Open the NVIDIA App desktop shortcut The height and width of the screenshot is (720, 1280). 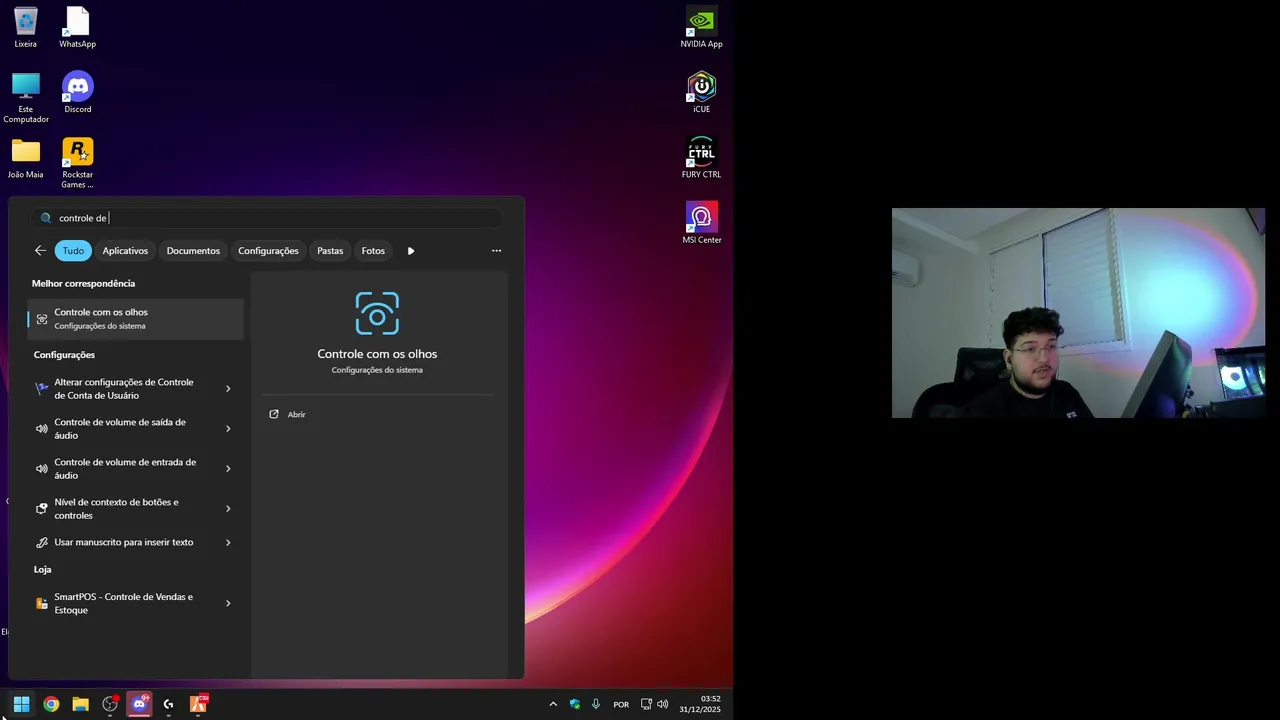(701, 27)
